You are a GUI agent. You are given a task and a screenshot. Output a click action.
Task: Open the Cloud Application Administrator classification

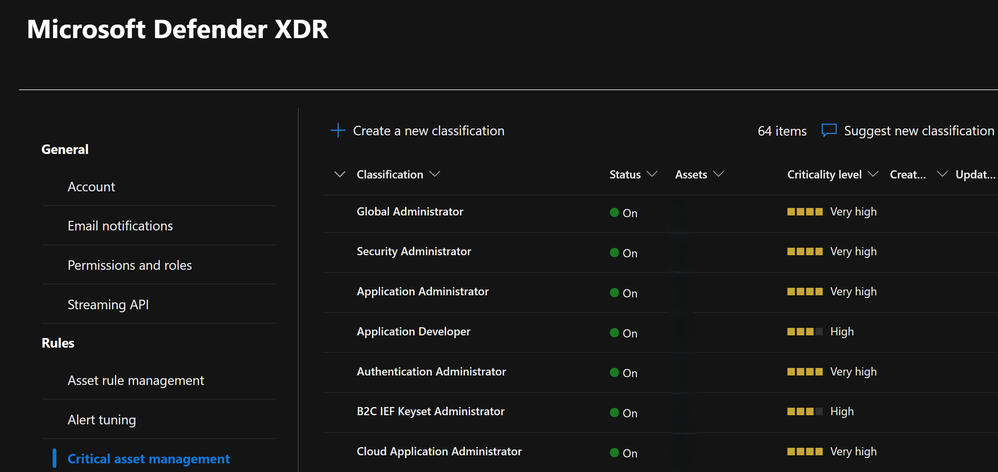(439, 452)
